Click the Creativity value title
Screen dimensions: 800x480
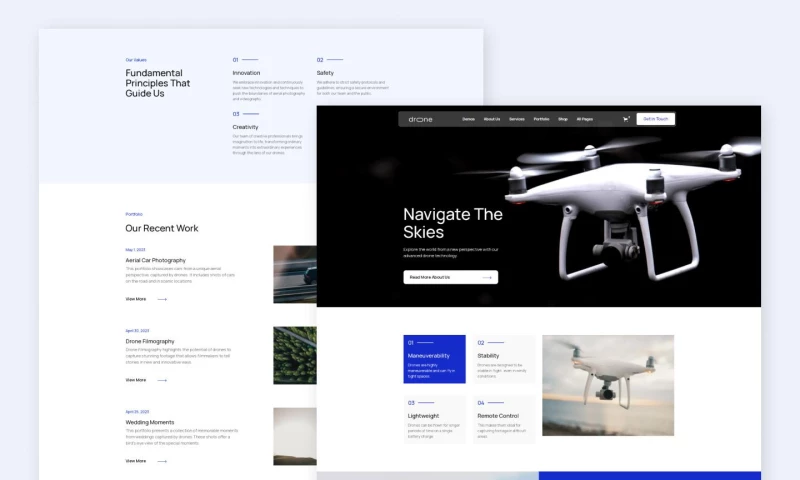pos(245,127)
